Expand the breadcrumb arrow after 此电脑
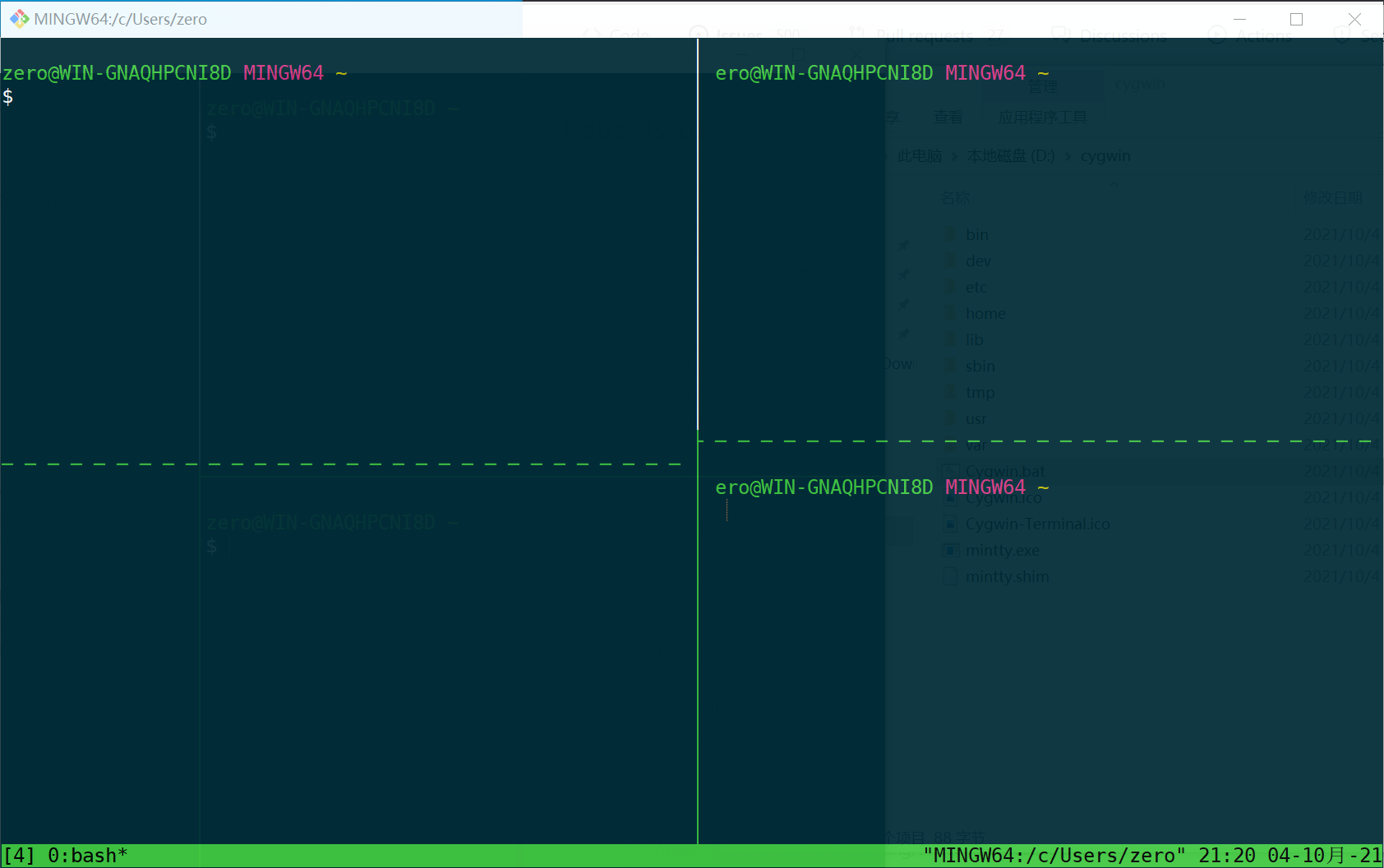The width and height of the screenshot is (1384, 868). coord(953,155)
